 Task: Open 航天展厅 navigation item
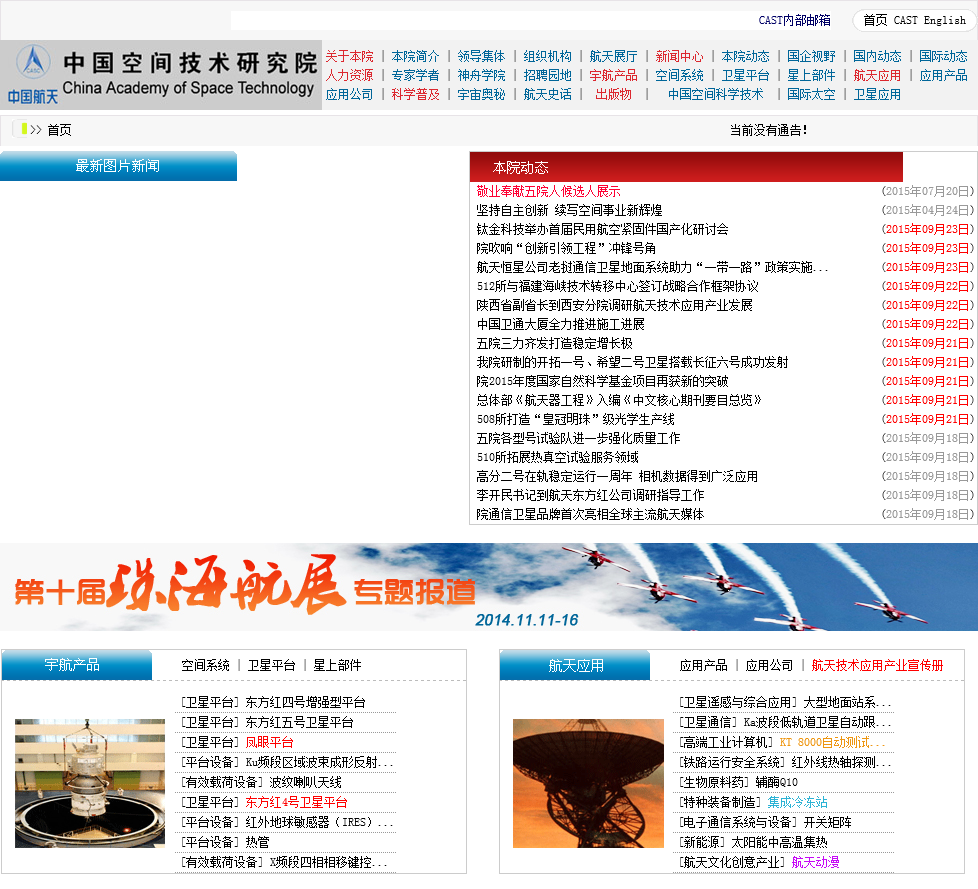[614, 57]
